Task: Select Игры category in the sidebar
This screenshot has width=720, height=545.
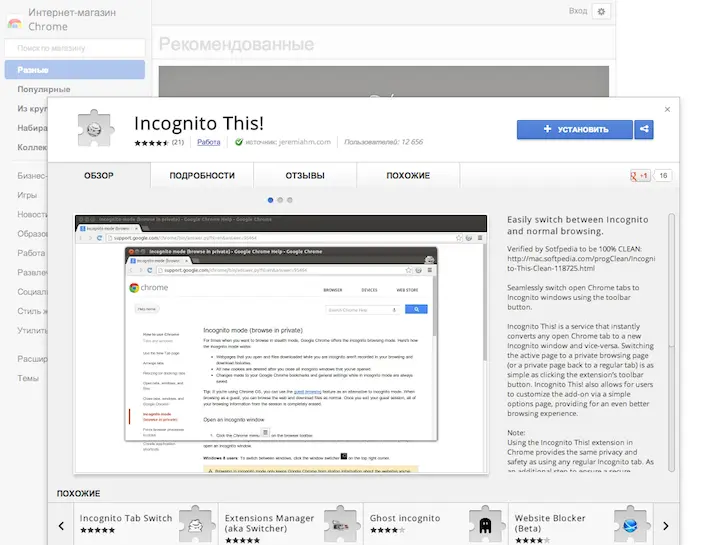Action: 27,195
